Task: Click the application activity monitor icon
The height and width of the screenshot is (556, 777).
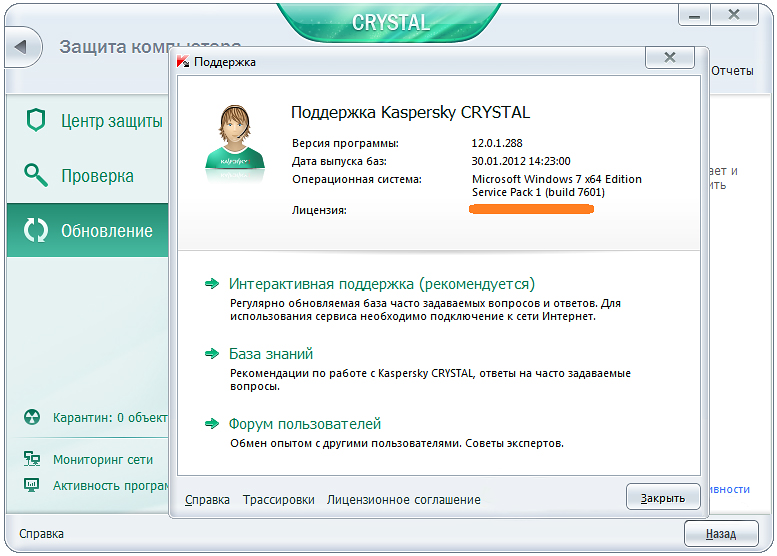Action: 32,485
